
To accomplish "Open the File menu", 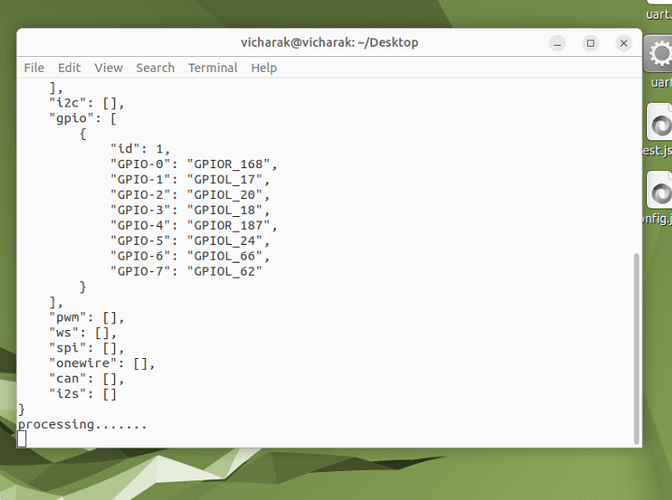I will [34, 68].
